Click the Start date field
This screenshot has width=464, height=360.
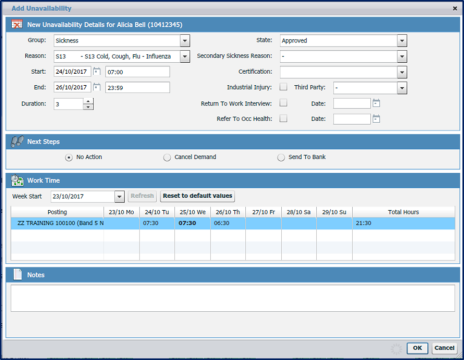tap(72, 72)
